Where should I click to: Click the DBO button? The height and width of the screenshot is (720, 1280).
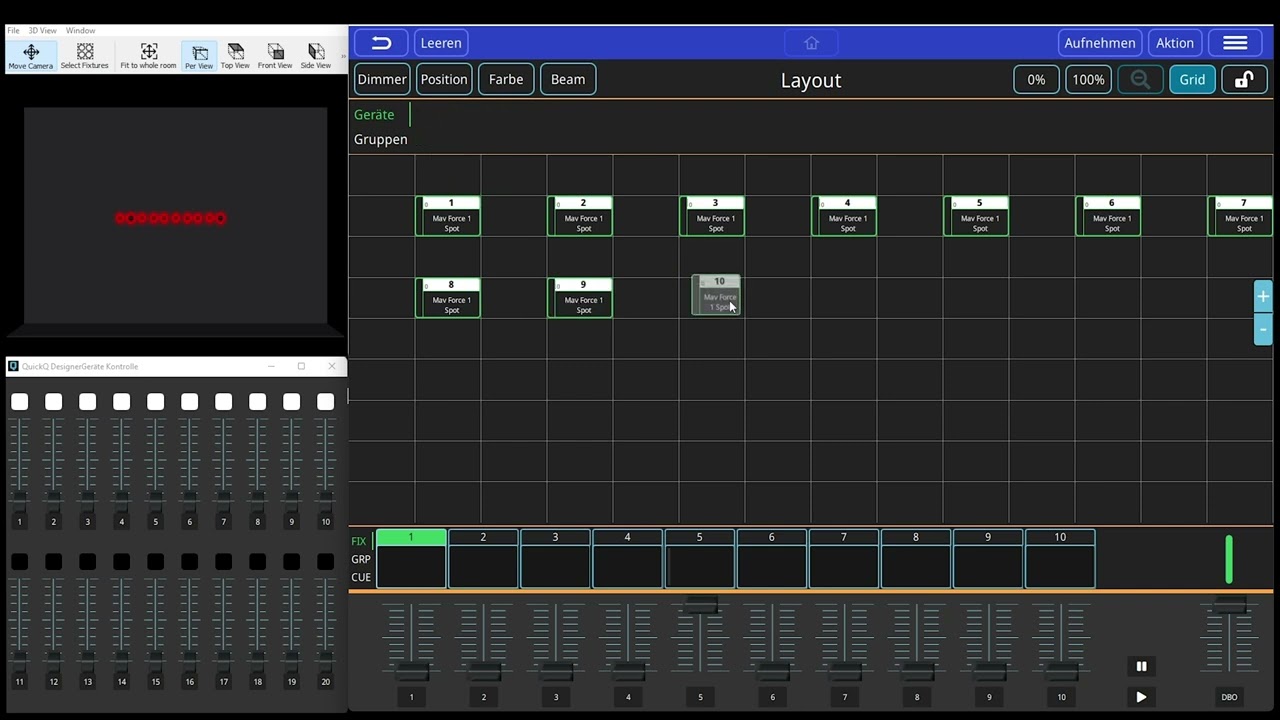pyautogui.click(x=1229, y=697)
